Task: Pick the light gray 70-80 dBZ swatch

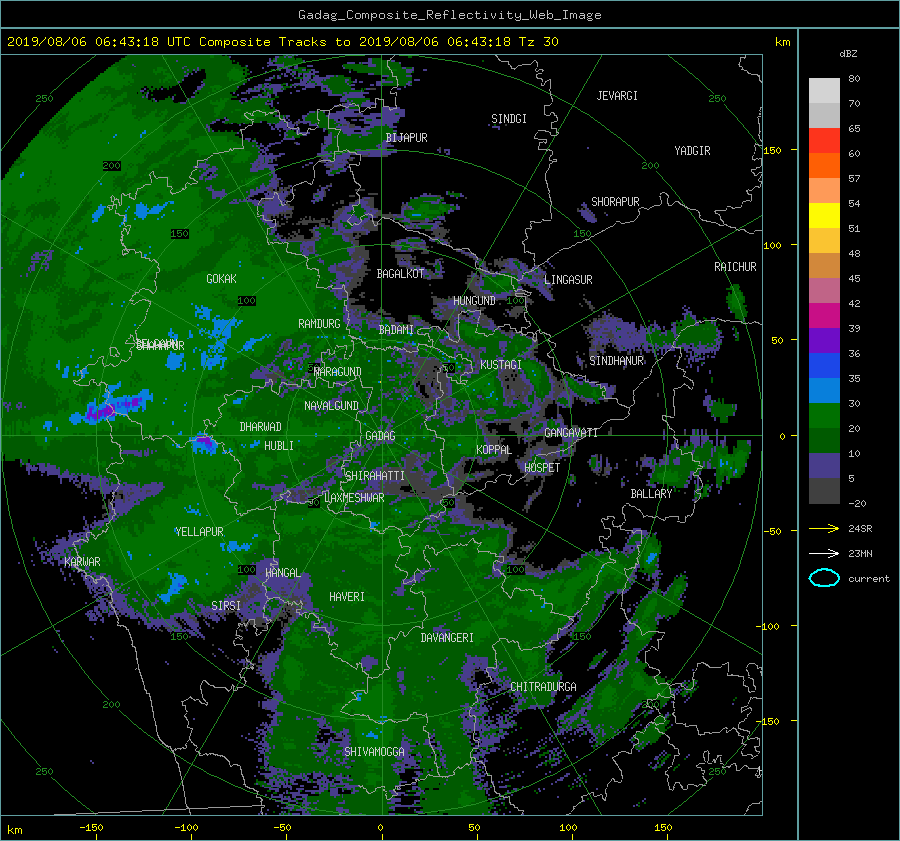Action: [824, 91]
